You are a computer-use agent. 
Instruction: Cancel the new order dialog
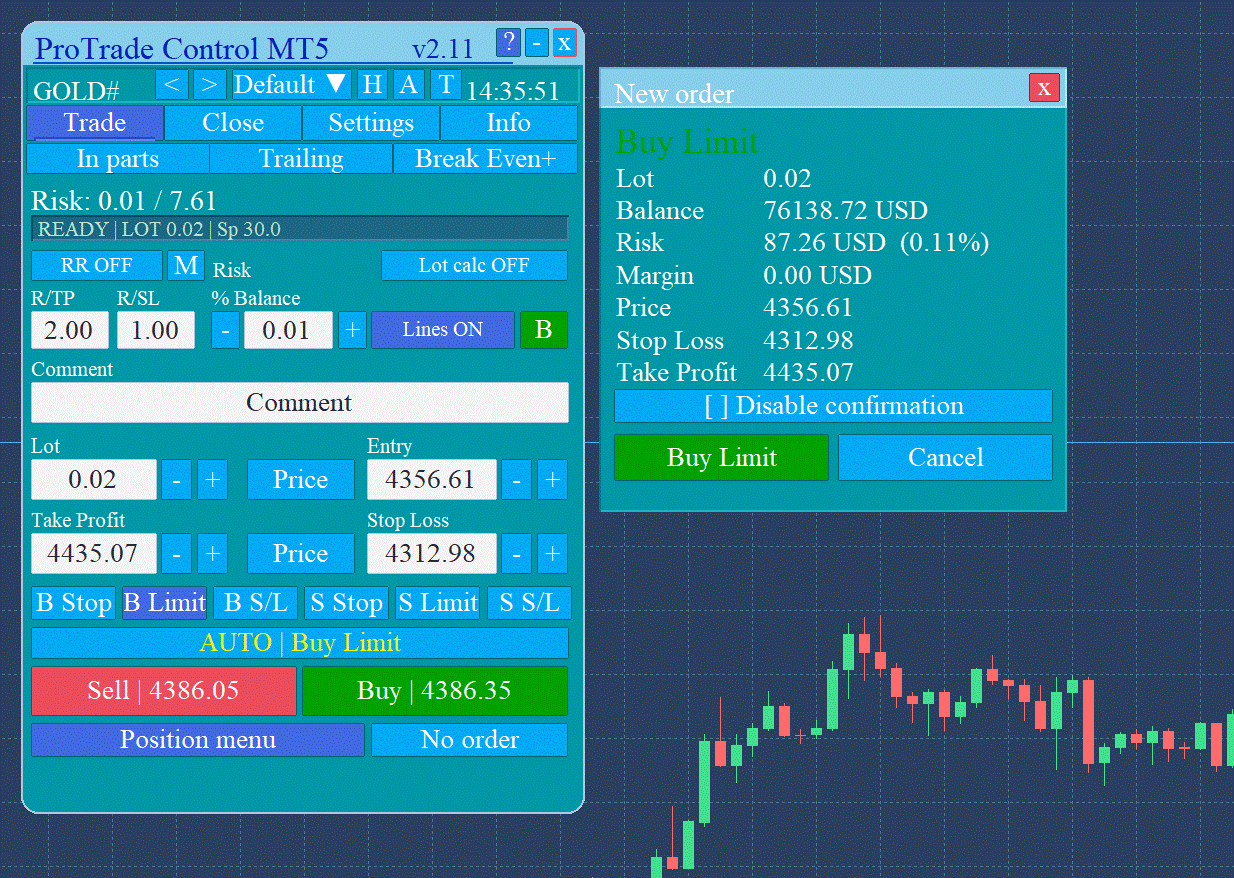point(945,457)
